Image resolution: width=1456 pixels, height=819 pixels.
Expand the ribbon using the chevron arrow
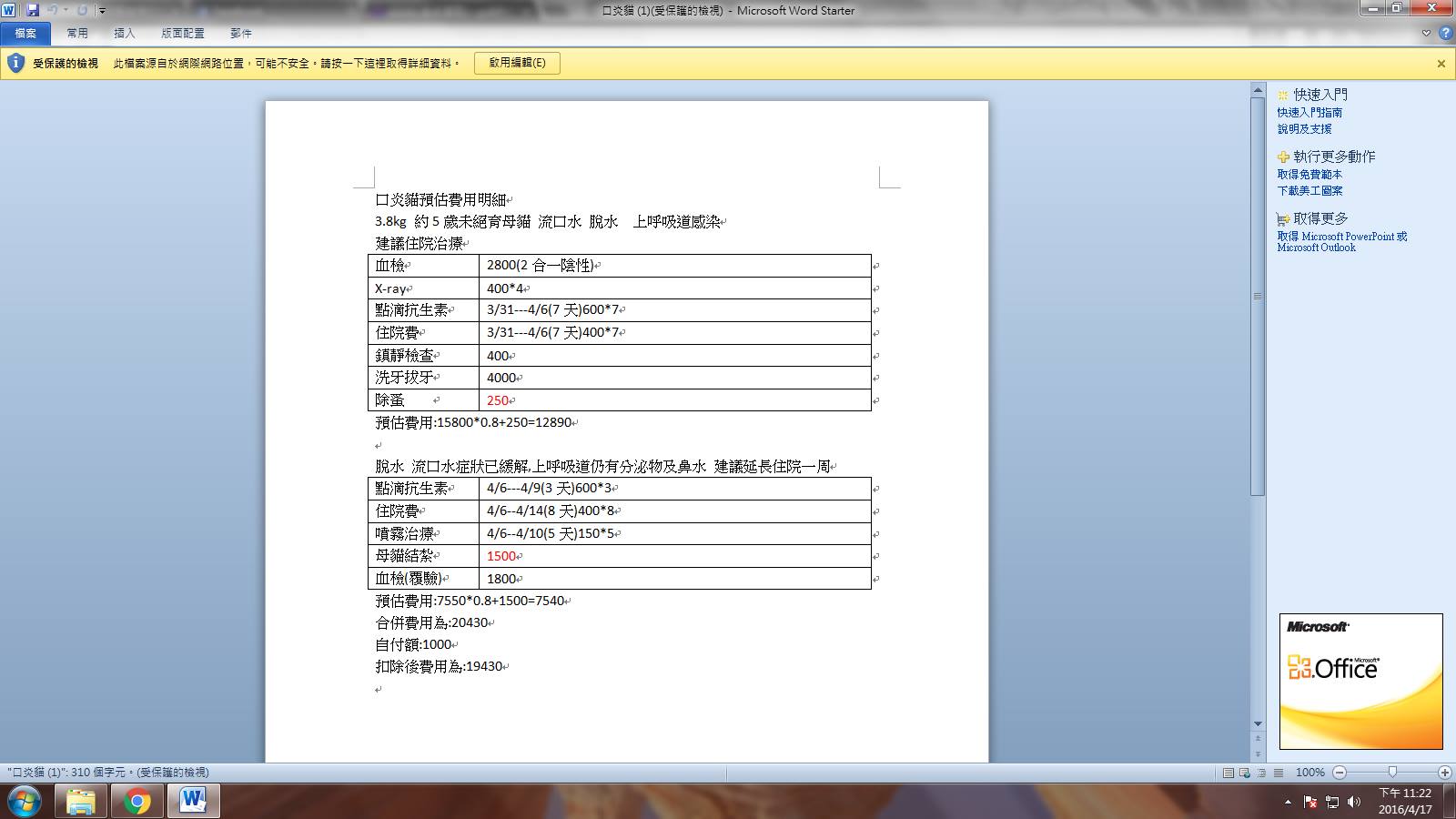tap(1426, 34)
